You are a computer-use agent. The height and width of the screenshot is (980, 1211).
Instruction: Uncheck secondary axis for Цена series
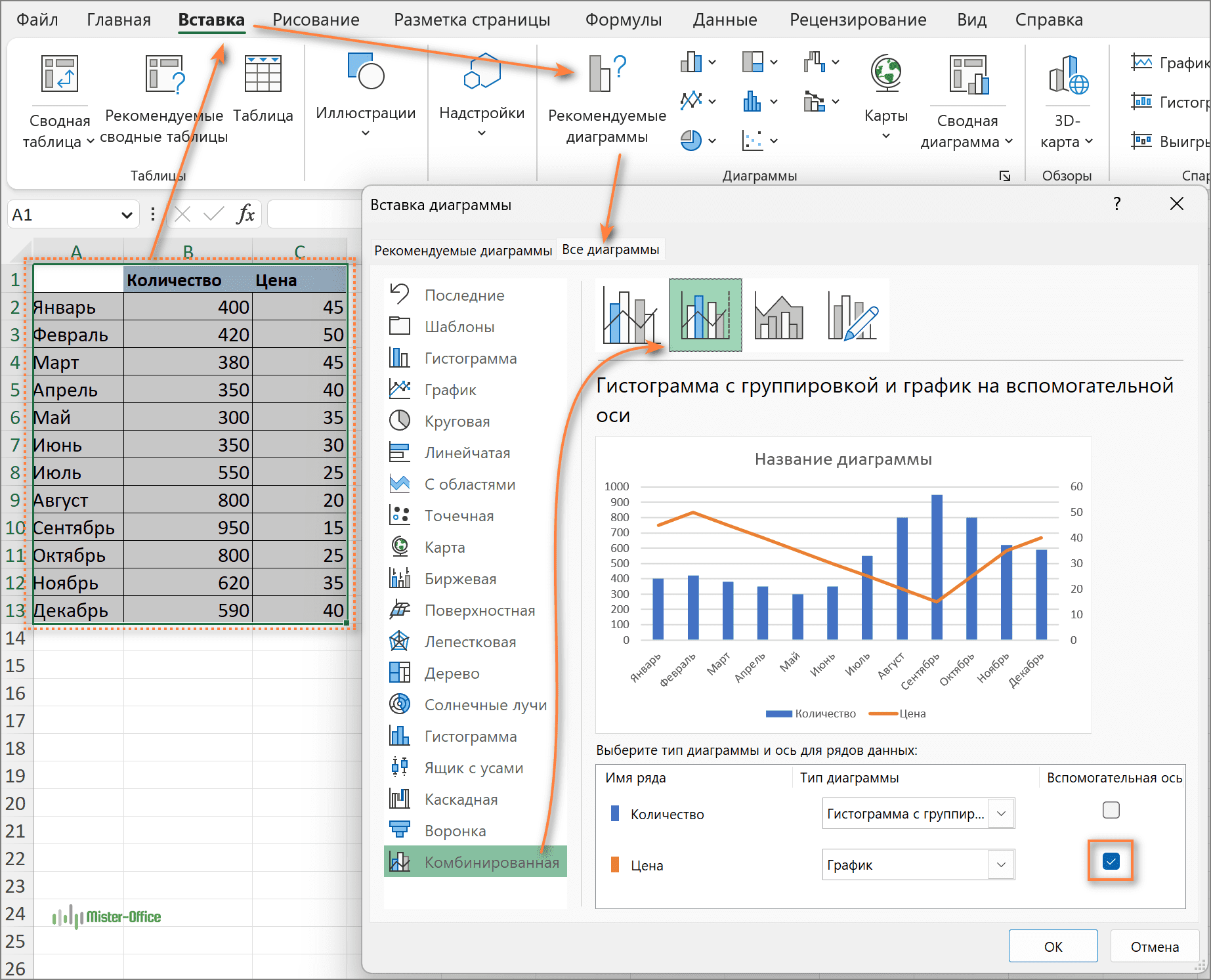pyautogui.click(x=1111, y=861)
